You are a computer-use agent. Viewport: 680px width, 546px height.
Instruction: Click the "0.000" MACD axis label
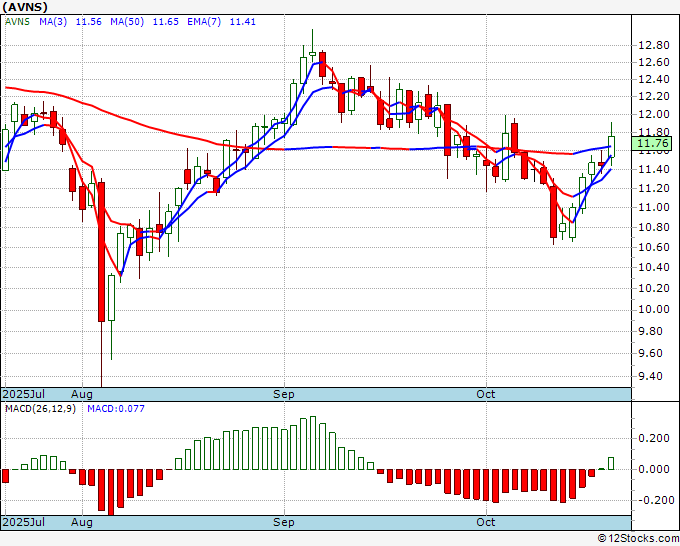point(654,469)
